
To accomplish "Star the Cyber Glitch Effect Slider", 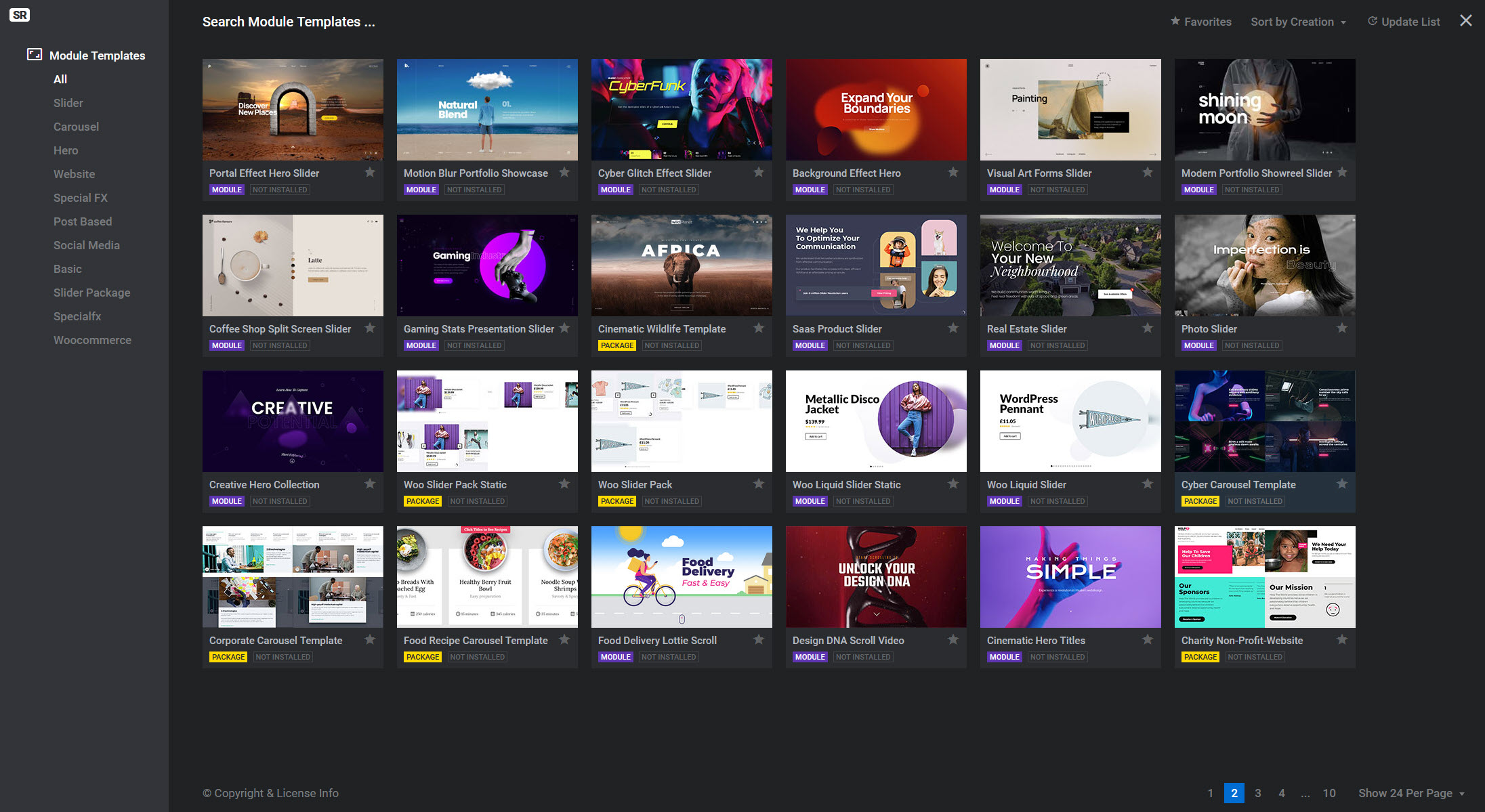I will [759, 173].
